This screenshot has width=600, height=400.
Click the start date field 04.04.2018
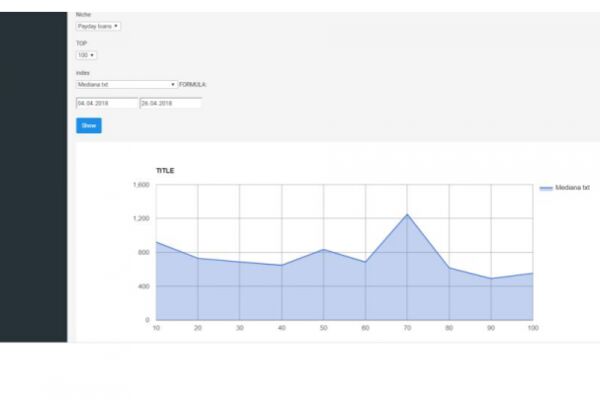[x=107, y=103]
